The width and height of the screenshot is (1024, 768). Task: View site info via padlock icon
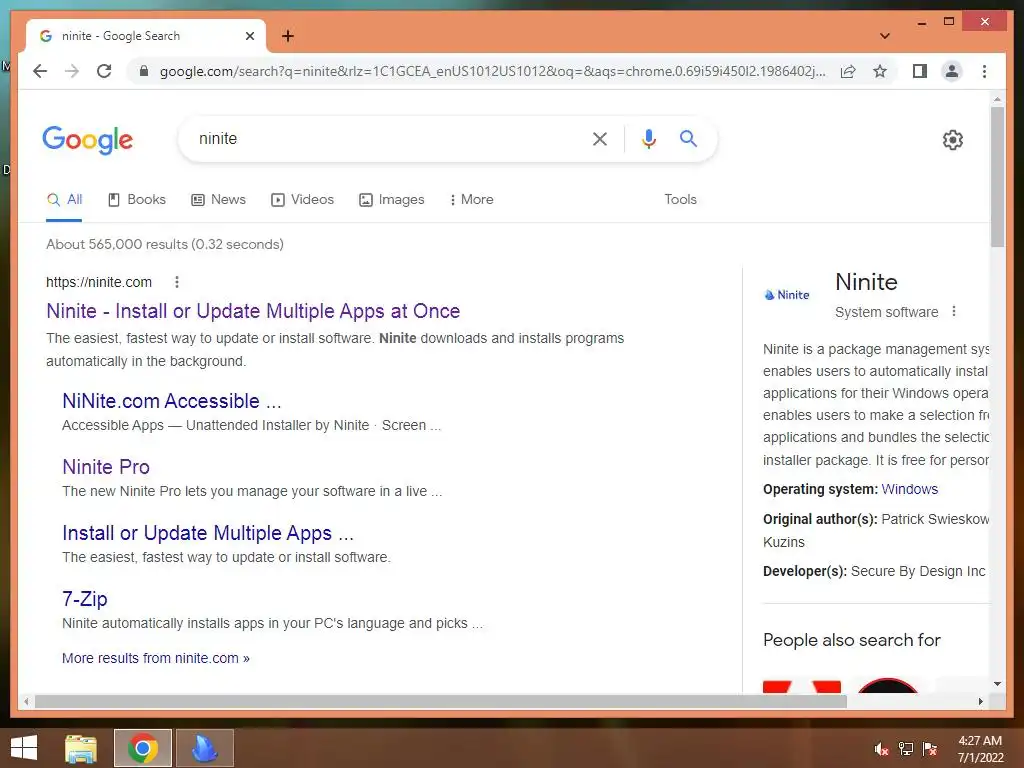click(144, 71)
